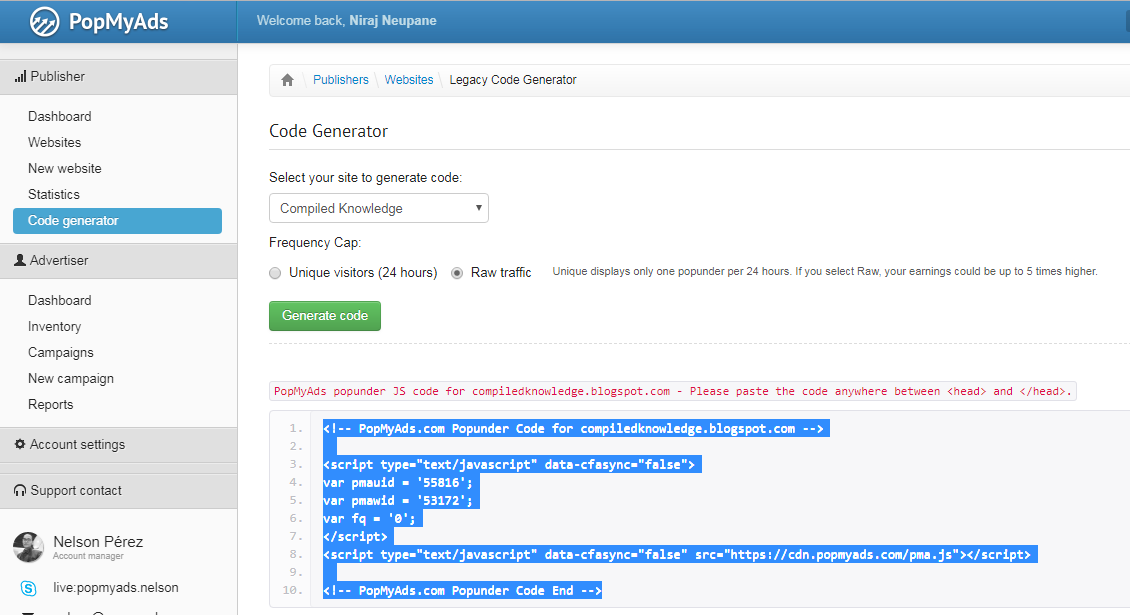Click the Support contact headset icon
Viewport: 1130px width, 615px height.
point(20,490)
